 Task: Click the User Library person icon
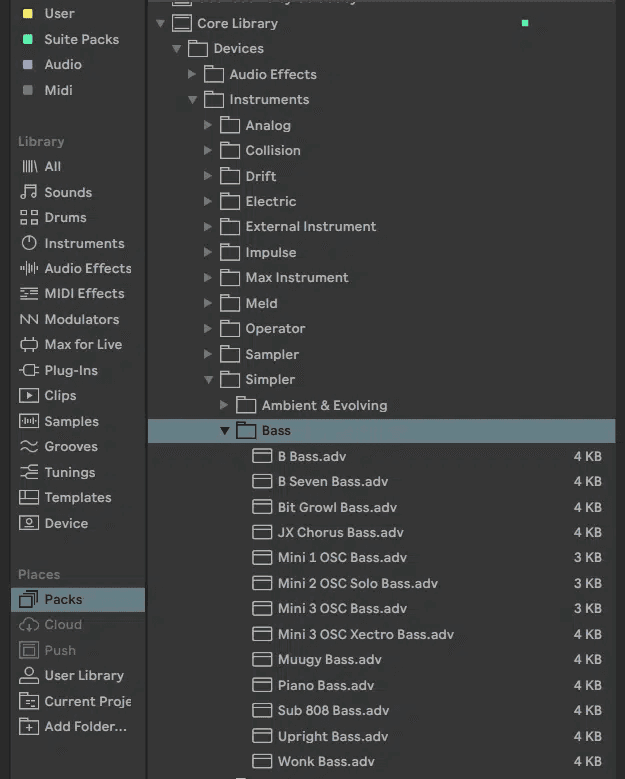coord(29,675)
